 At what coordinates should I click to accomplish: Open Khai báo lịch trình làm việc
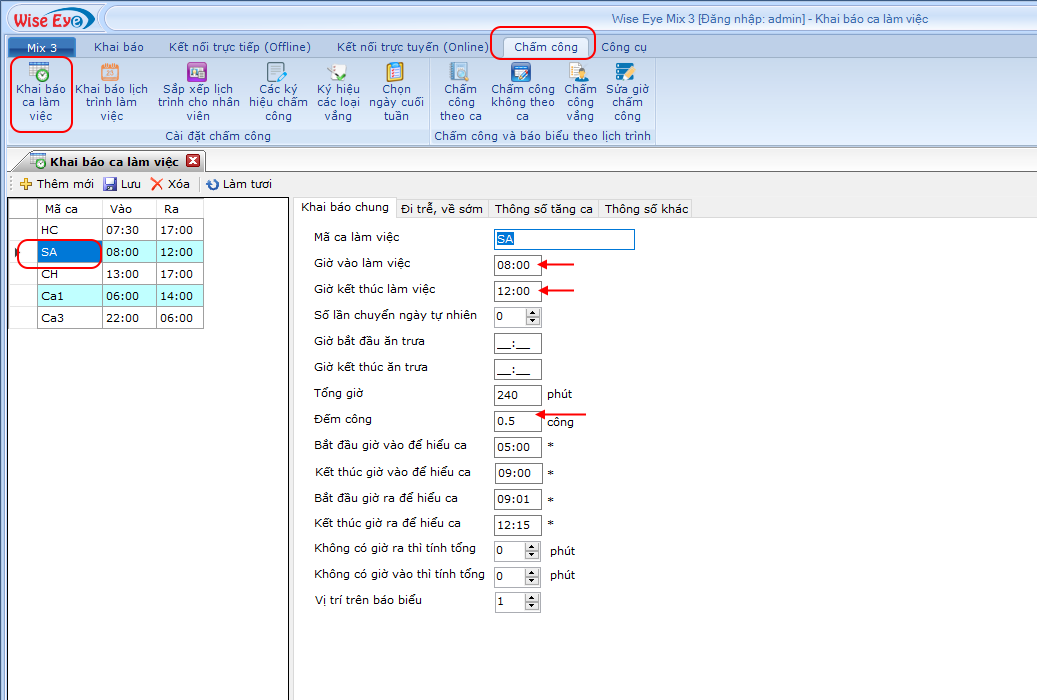click(x=111, y=92)
